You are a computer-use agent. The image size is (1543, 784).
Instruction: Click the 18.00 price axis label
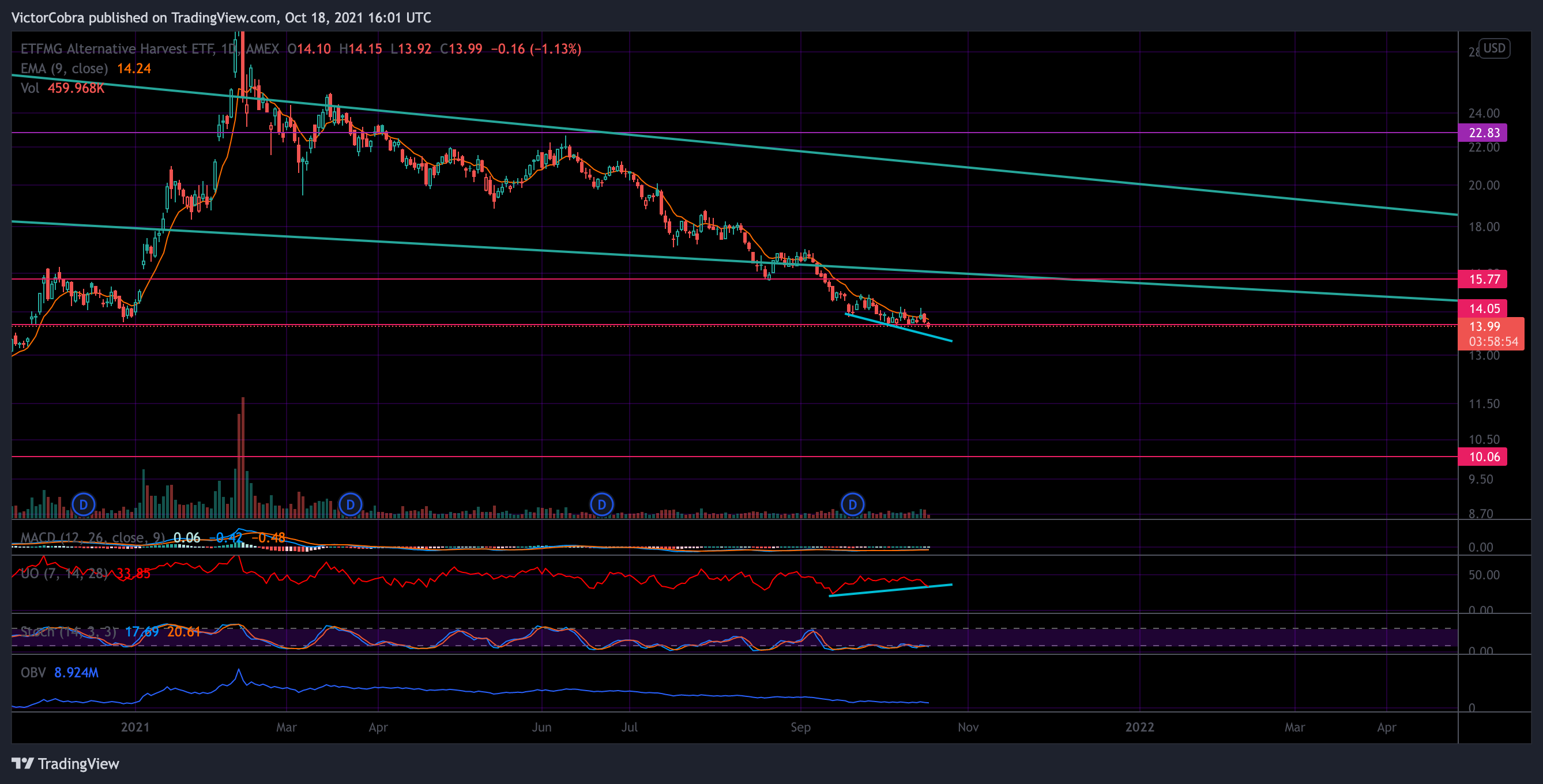[x=1484, y=227]
